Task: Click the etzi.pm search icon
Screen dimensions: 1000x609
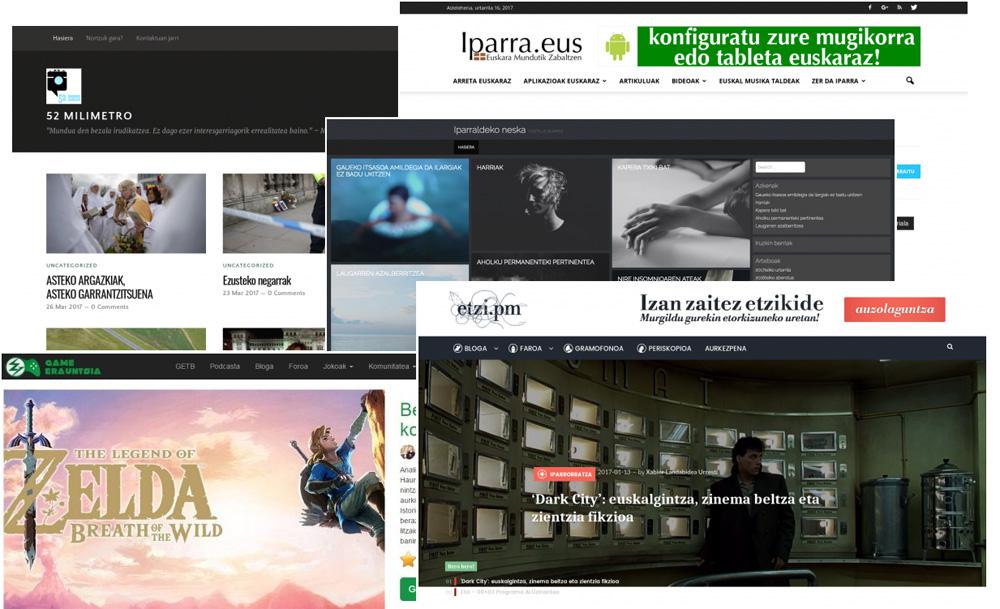Action: (x=949, y=347)
